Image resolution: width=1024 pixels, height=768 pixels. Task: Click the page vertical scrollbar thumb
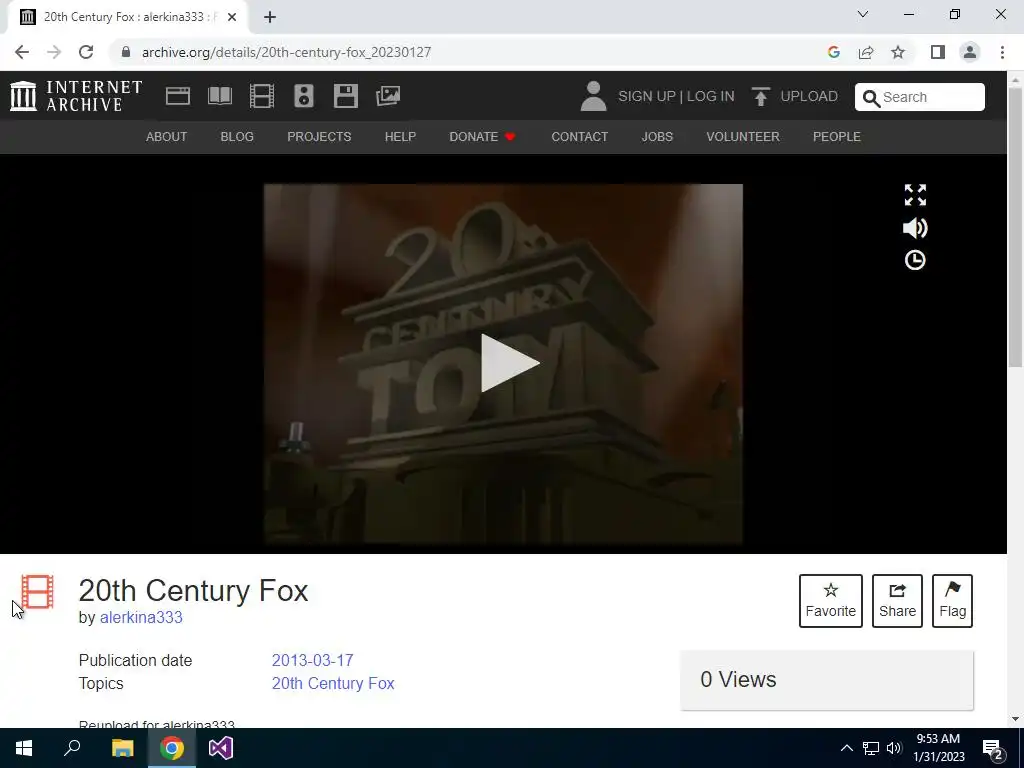tap(1015, 225)
